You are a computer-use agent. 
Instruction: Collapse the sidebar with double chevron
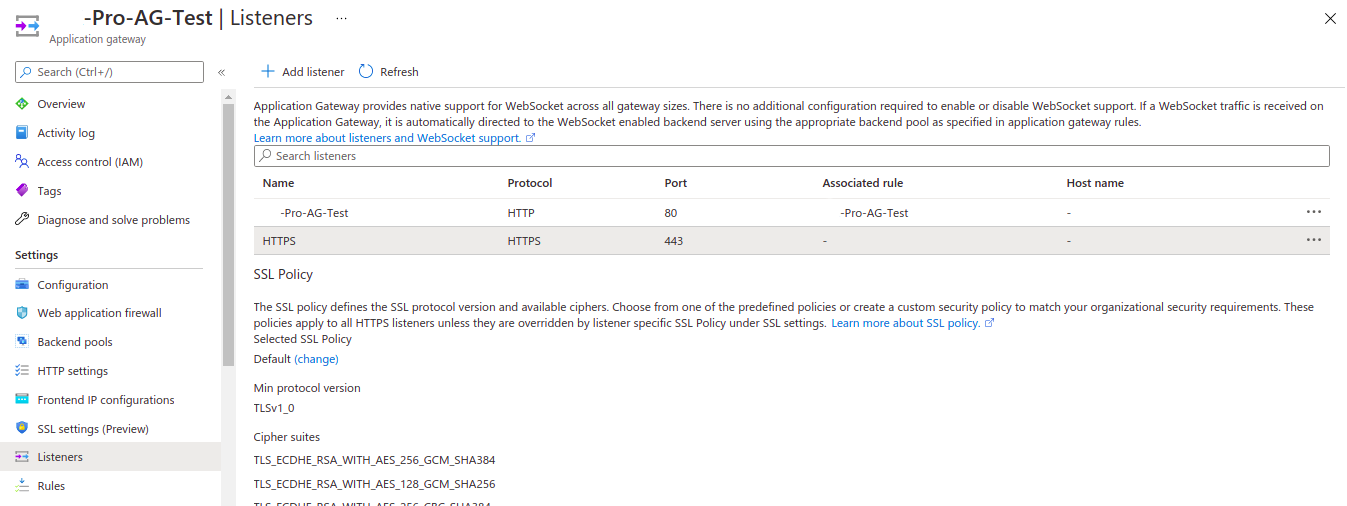(221, 72)
